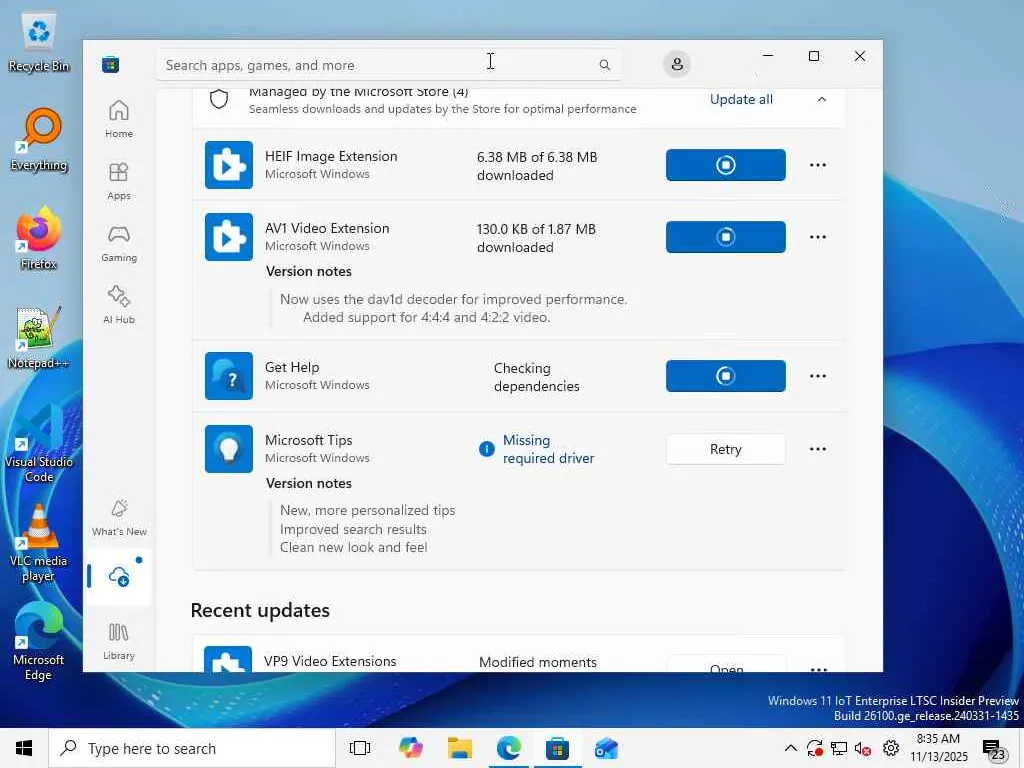Open more options for HEIF Image Extension

click(818, 165)
